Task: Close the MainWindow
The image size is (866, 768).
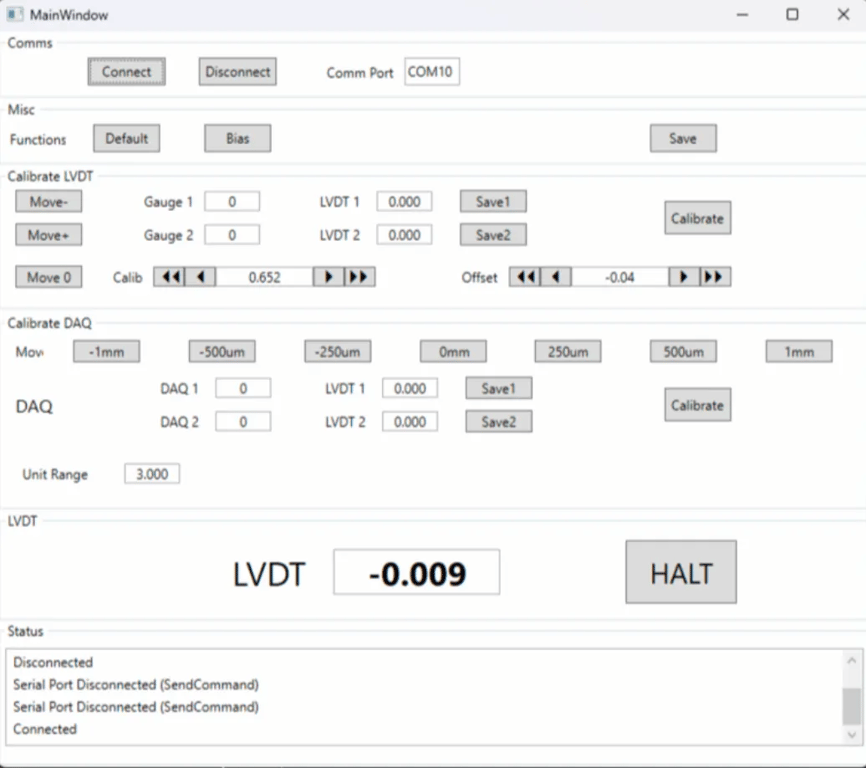Action: click(x=843, y=15)
